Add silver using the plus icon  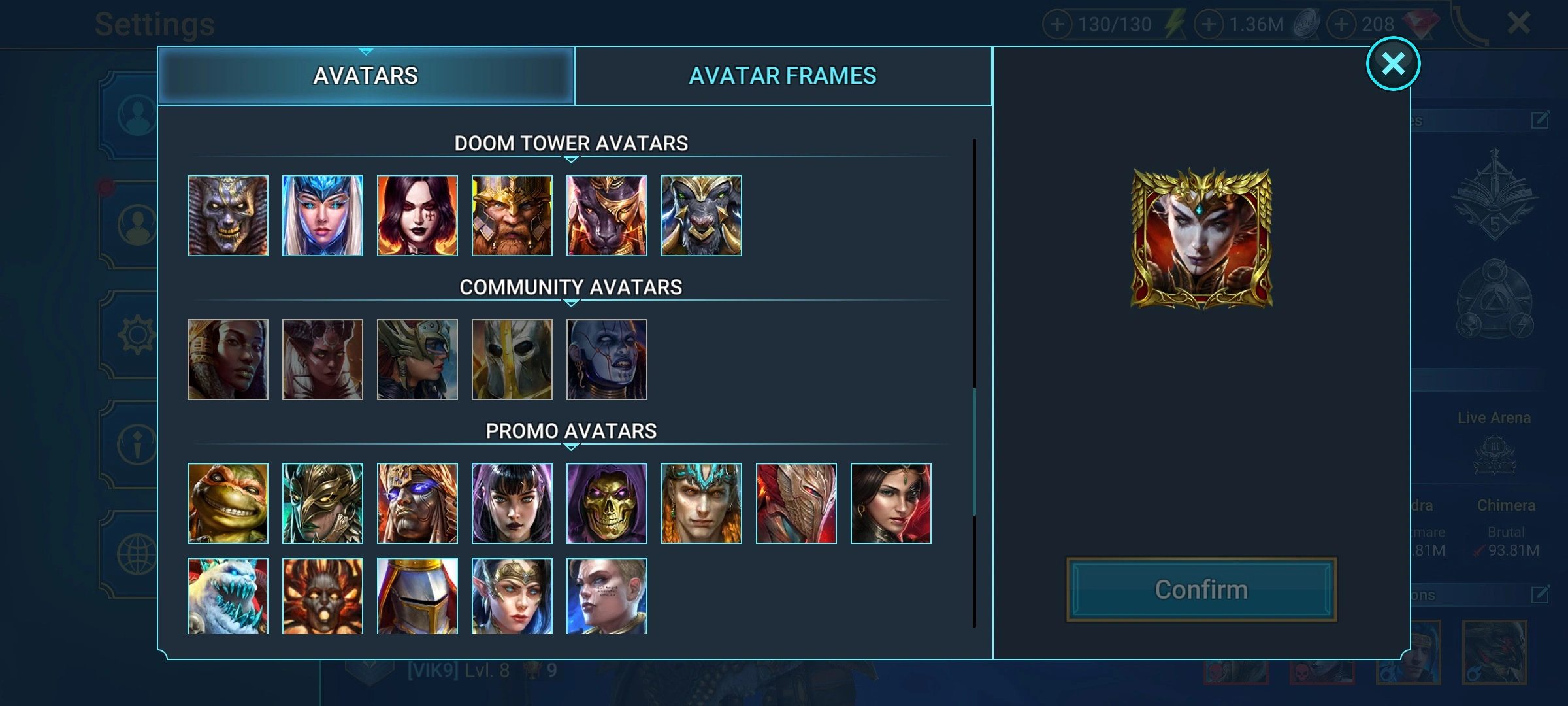point(1209,25)
